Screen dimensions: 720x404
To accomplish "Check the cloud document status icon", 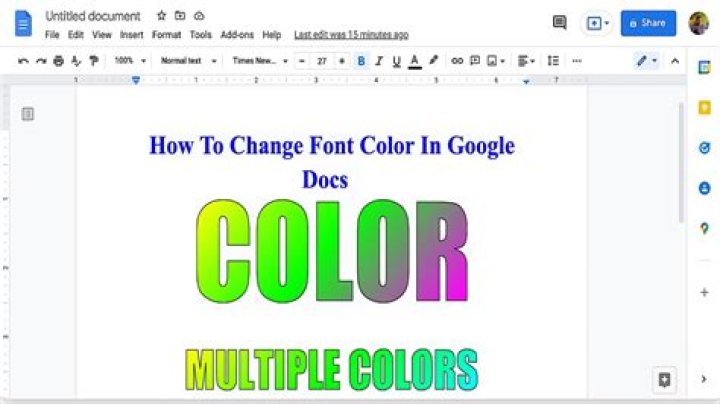I will pos(199,16).
